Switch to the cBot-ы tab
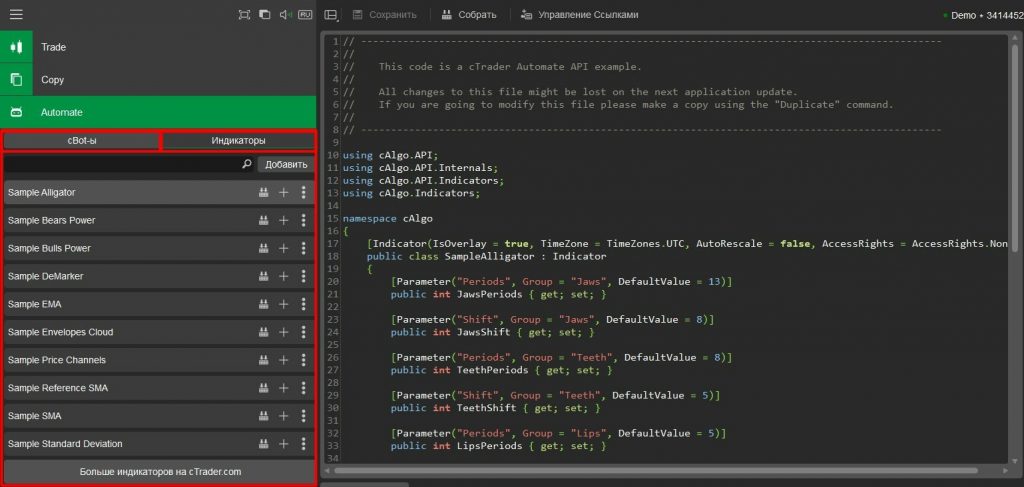 coord(81,141)
